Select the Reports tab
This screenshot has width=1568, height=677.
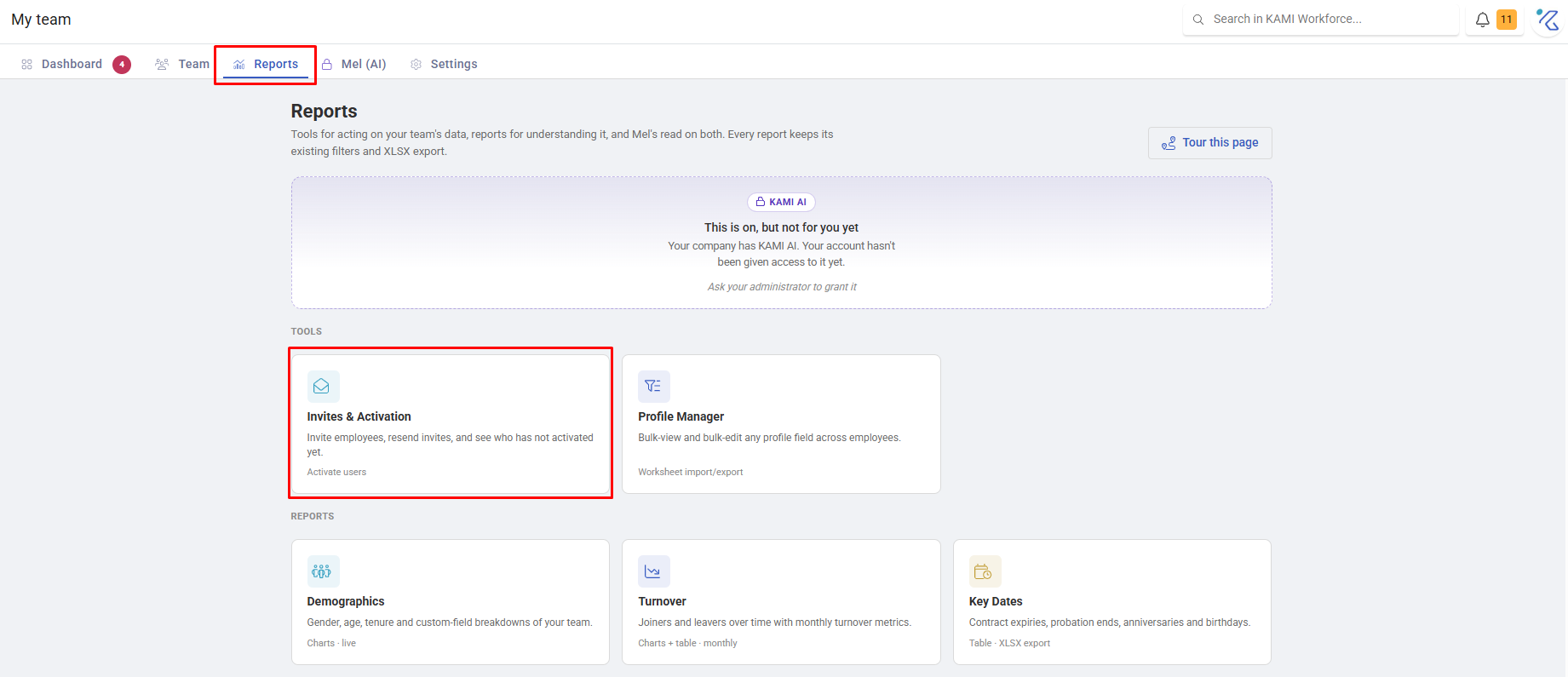tap(266, 64)
